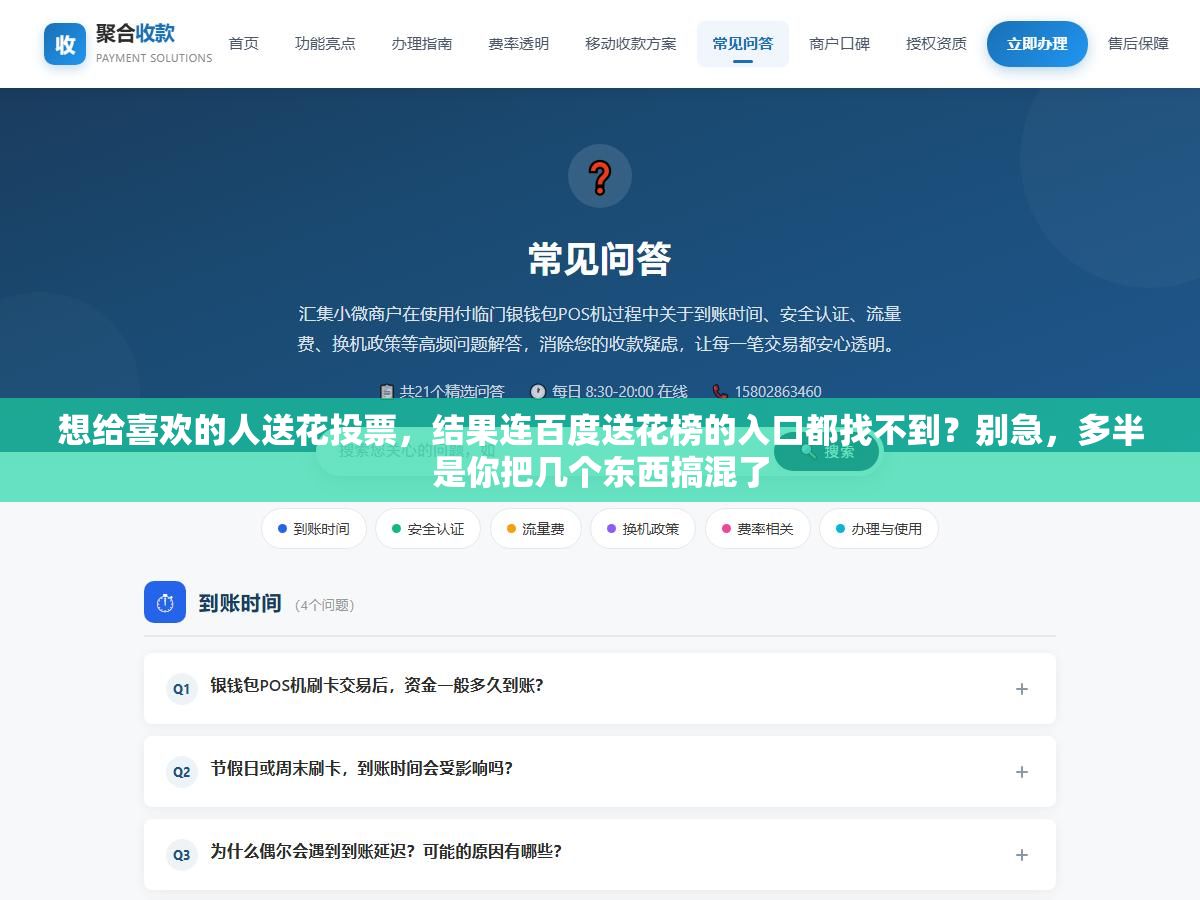This screenshot has height=900, width=1200.
Task: Go to 办理指南 page
Action: [422, 44]
